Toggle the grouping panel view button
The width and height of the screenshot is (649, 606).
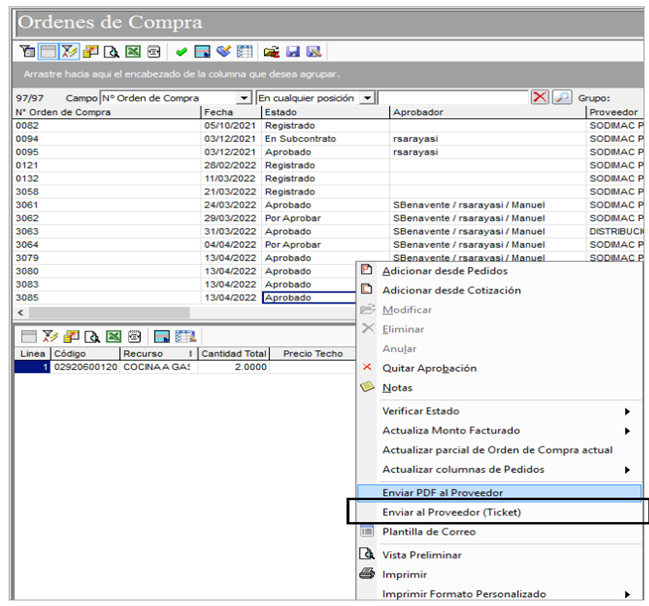tap(48, 52)
